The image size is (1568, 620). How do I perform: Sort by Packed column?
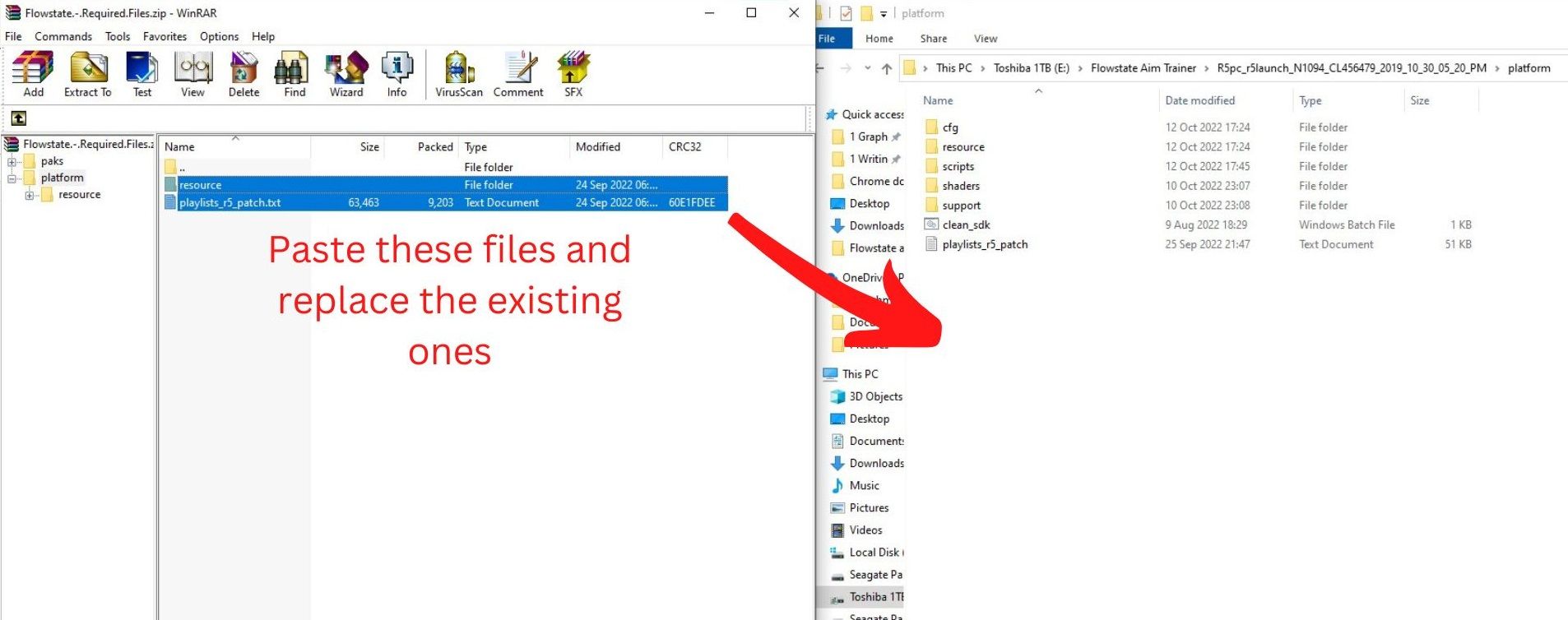(x=422, y=146)
